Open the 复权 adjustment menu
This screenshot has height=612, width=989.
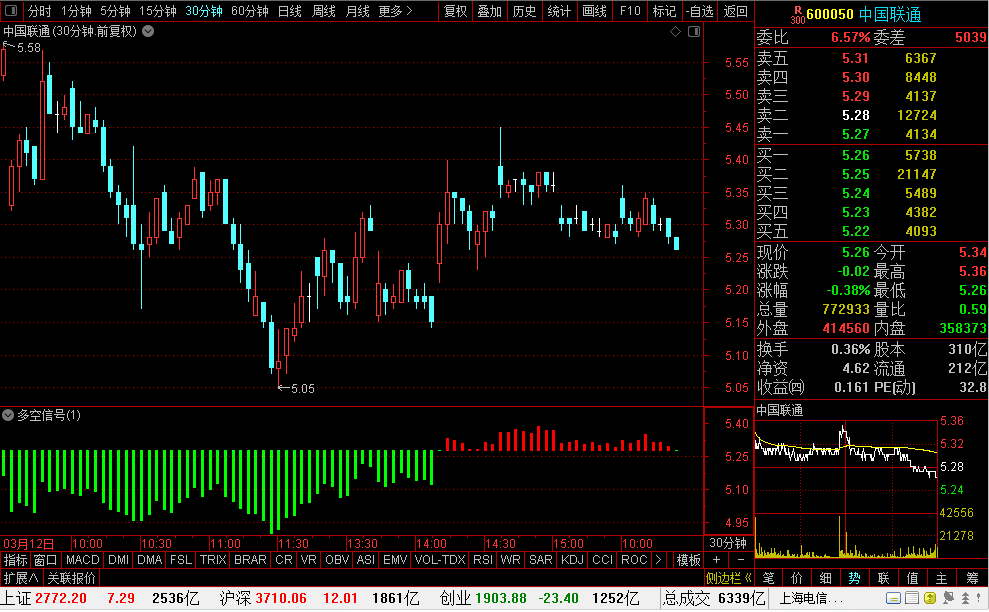455,11
